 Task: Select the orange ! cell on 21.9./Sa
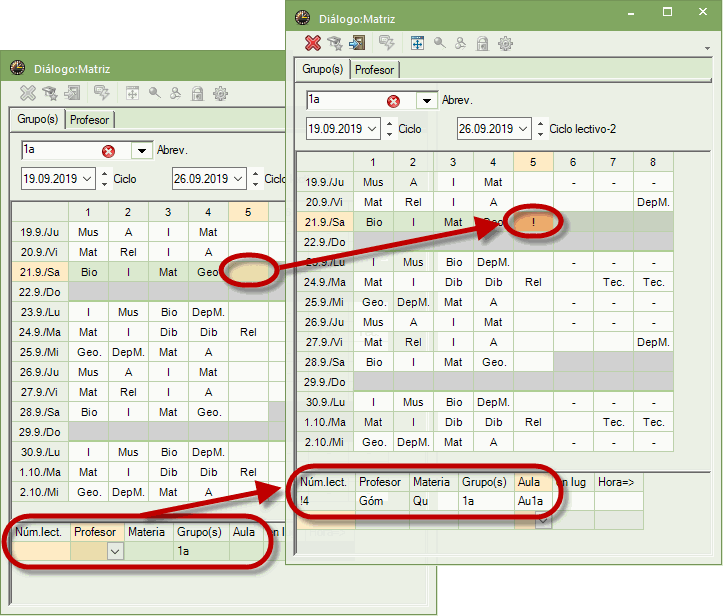tap(533, 222)
